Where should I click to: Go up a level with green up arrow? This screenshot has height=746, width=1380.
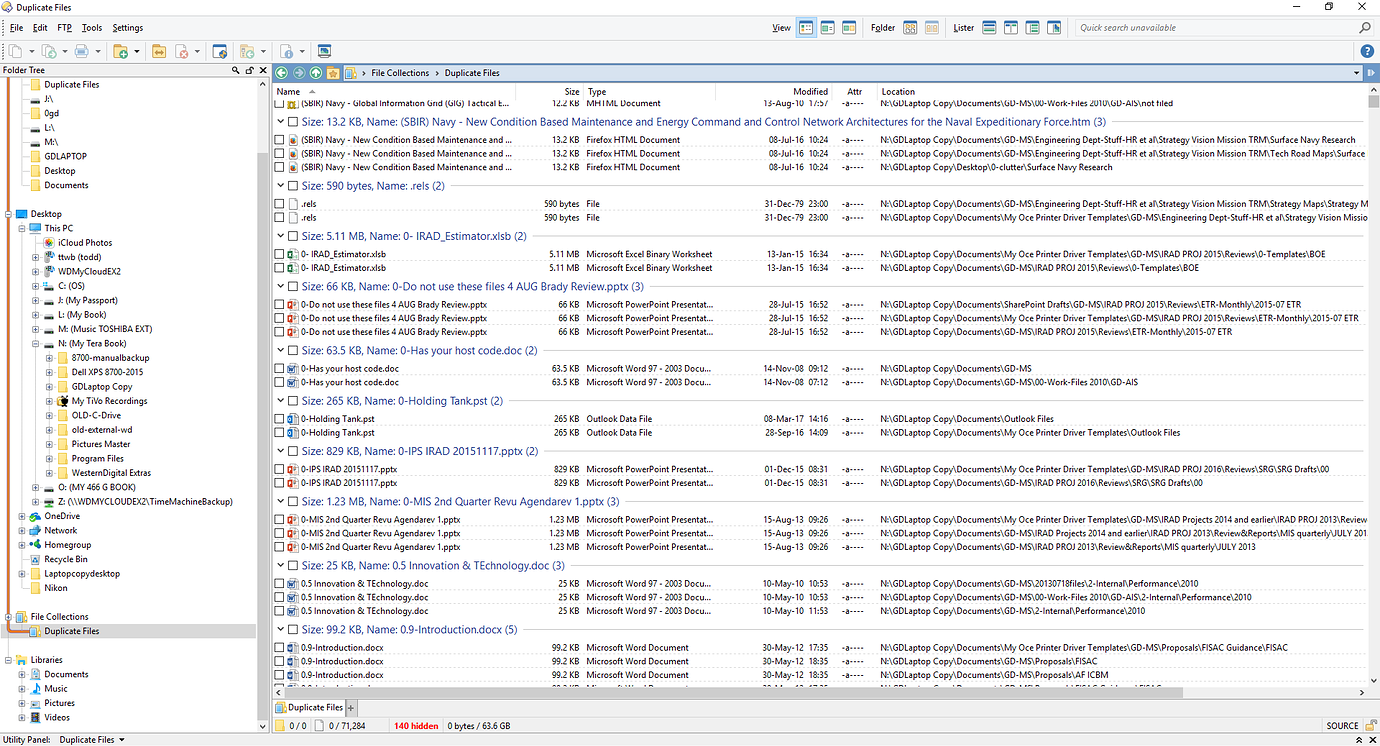(x=316, y=73)
